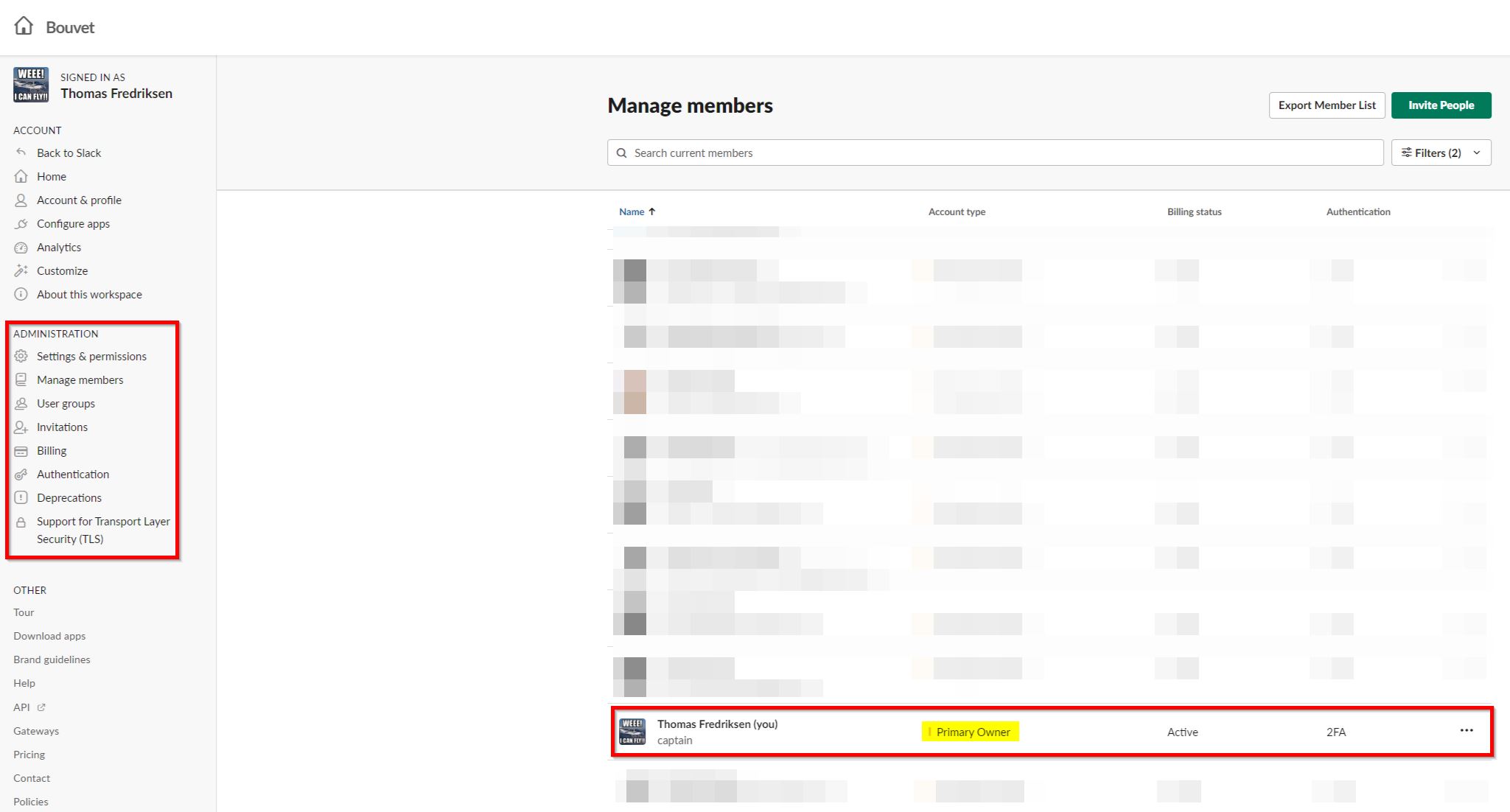Image resolution: width=1510 pixels, height=812 pixels.
Task: Click the Billing icon
Action: coord(21,450)
